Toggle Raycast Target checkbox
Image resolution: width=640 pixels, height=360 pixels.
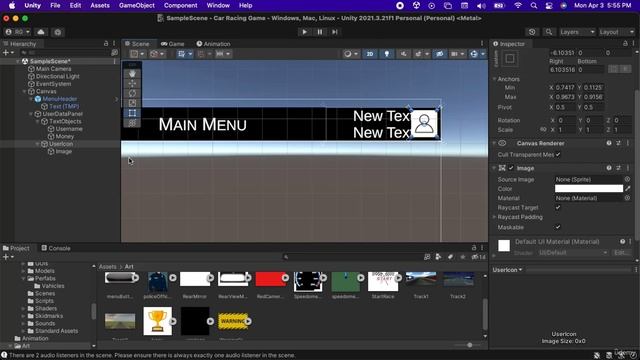tap(558, 207)
